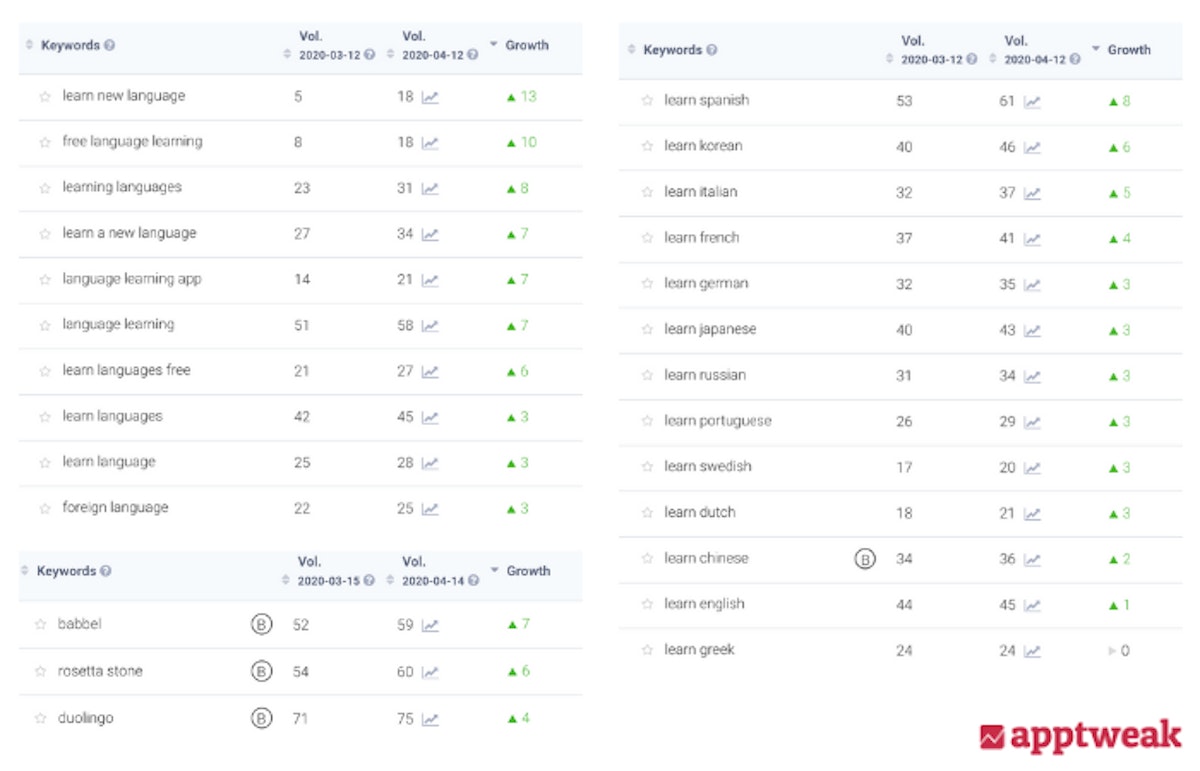Sort brand table by Keywords column arrows

(25, 571)
